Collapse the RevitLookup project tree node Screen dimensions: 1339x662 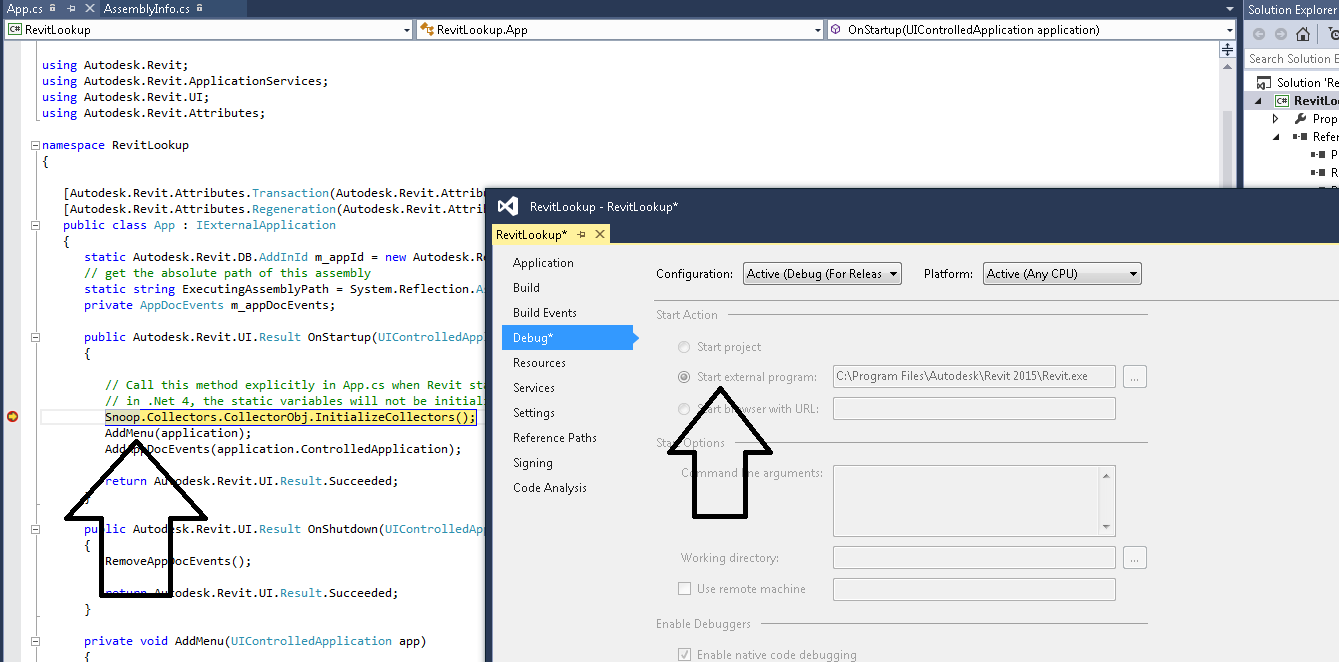click(1257, 100)
